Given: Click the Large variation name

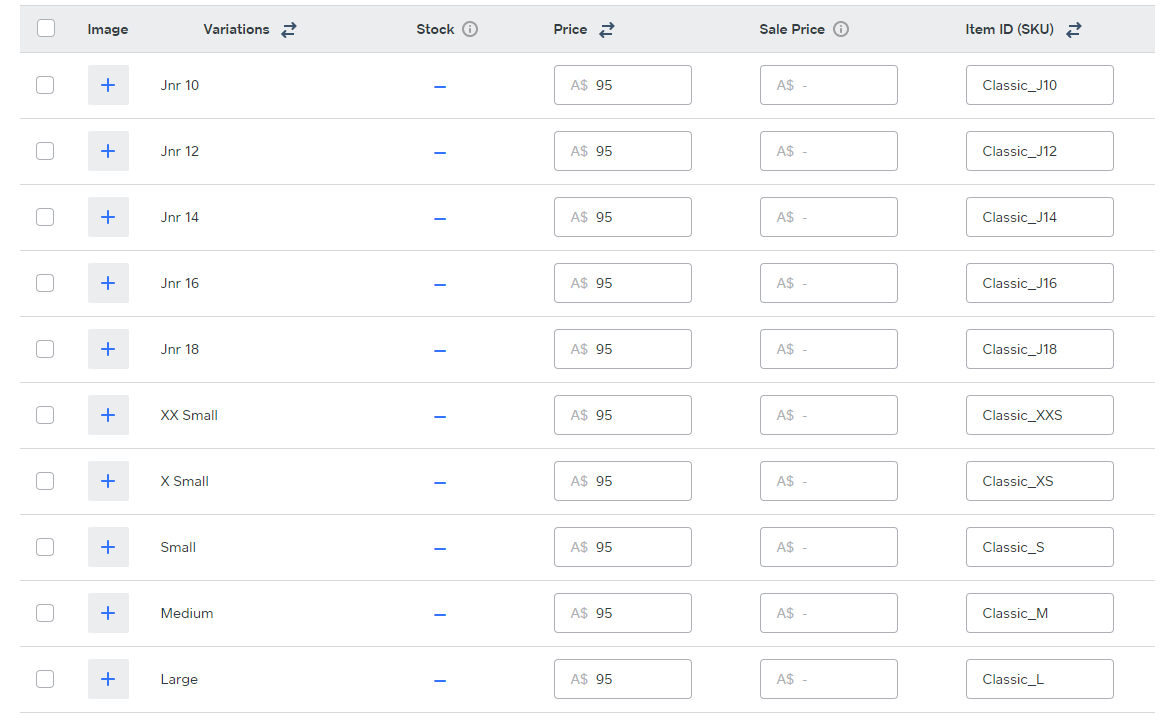Looking at the screenshot, I should coord(179,679).
